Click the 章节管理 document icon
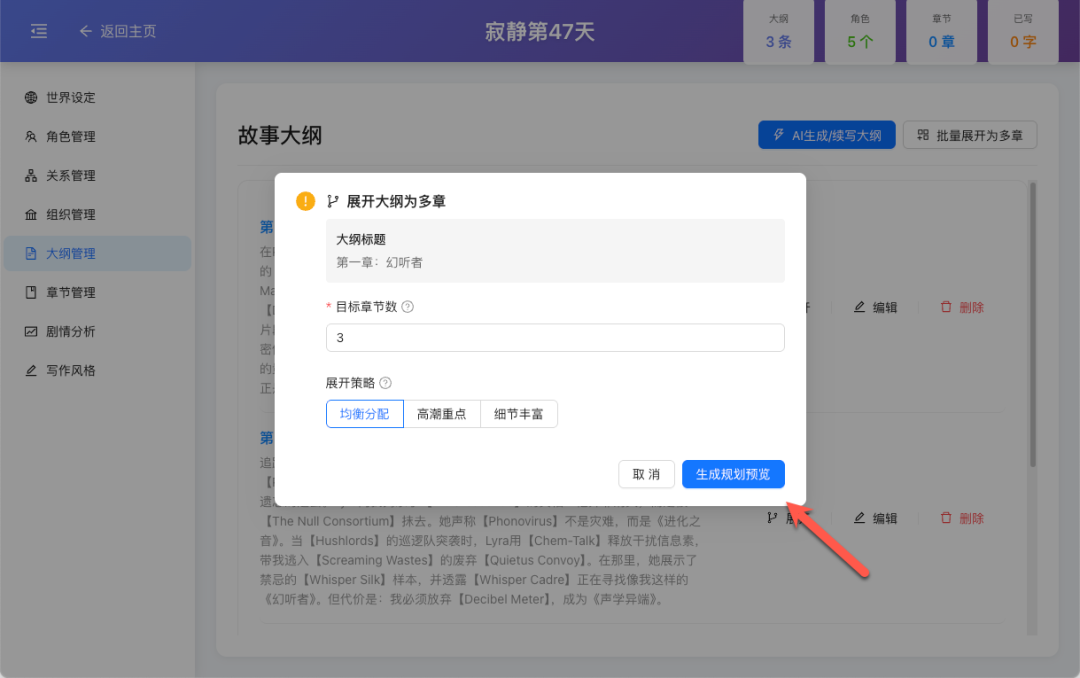Viewport: 1080px width, 678px height. pos(32,292)
